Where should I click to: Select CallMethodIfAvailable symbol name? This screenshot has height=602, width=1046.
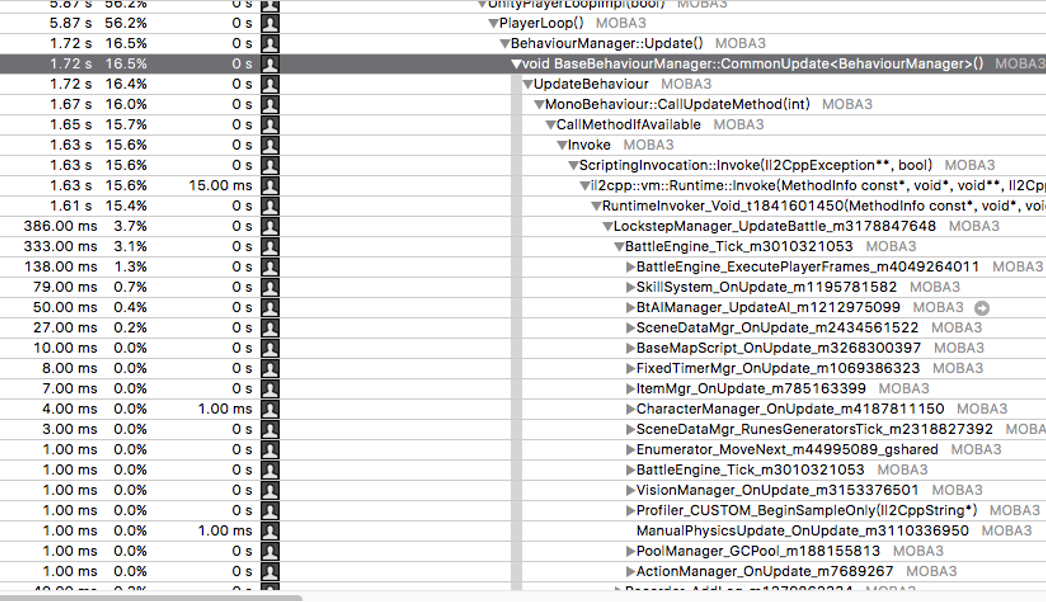[x=628, y=125]
